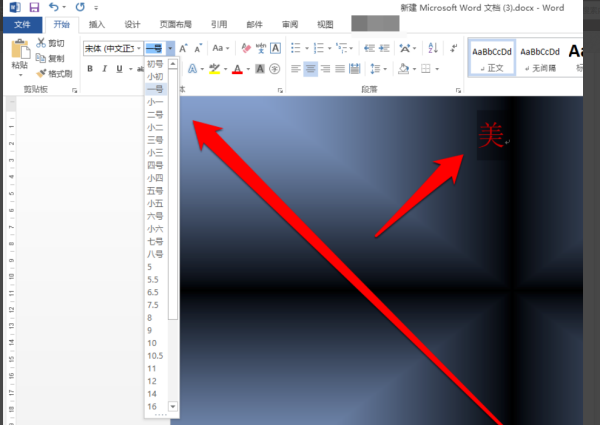Viewport: 600px width, 425px height.
Task: Click the Undo arrow icon
Action: coord(54,7)
